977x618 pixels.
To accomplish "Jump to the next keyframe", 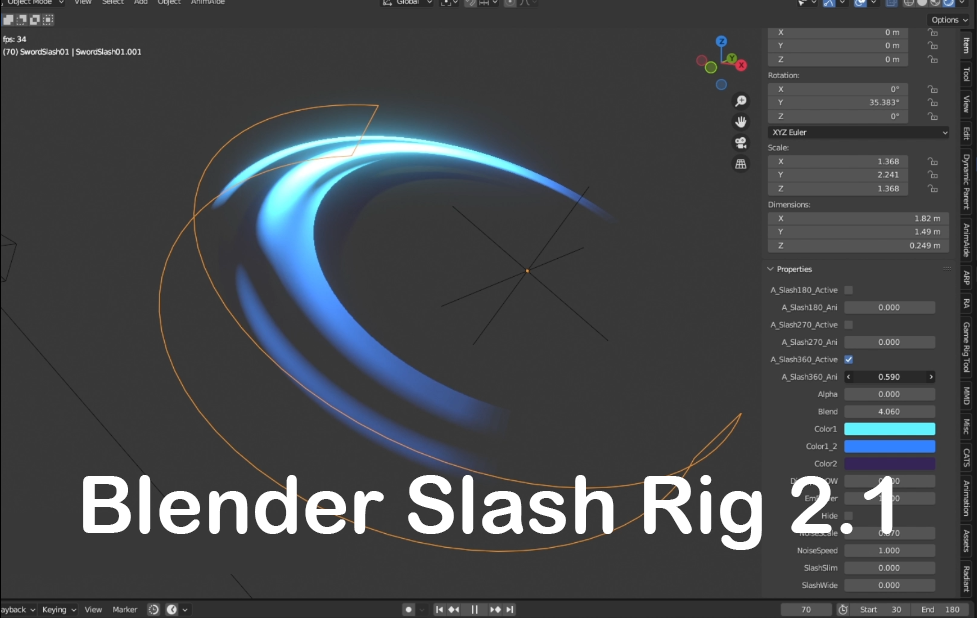I will (495, 609).
